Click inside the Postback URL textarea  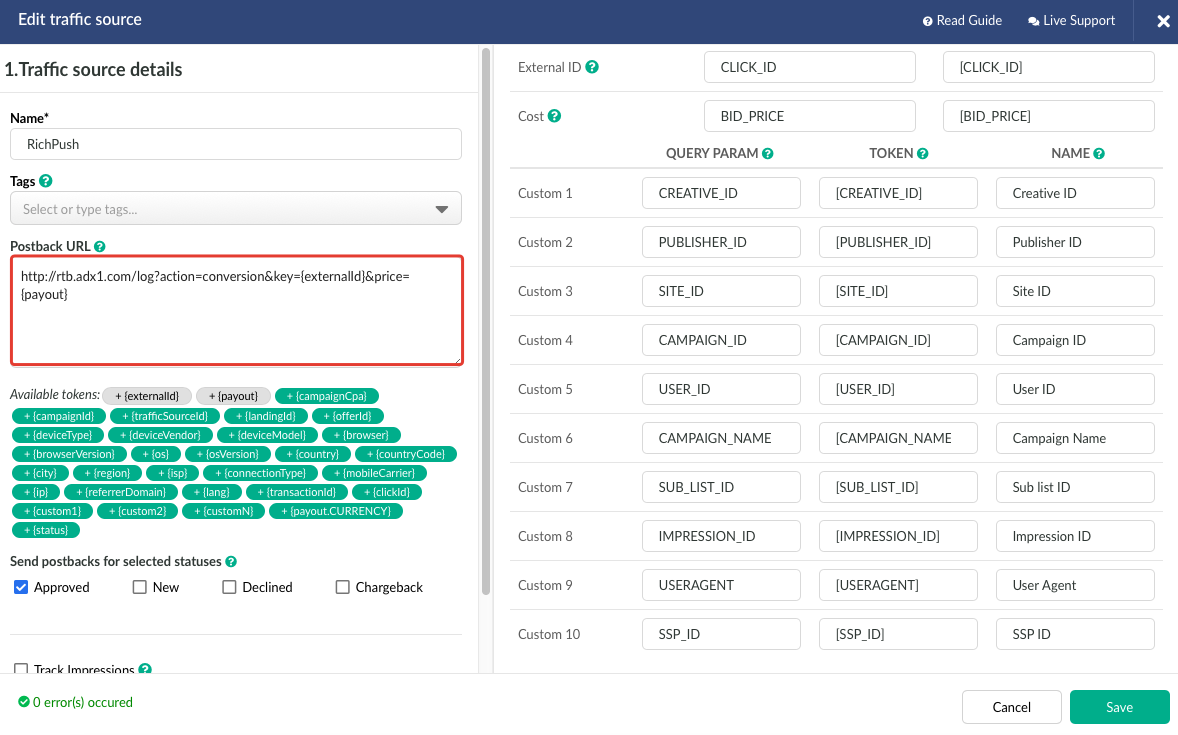pyautogui.click(x=237, y=310)
